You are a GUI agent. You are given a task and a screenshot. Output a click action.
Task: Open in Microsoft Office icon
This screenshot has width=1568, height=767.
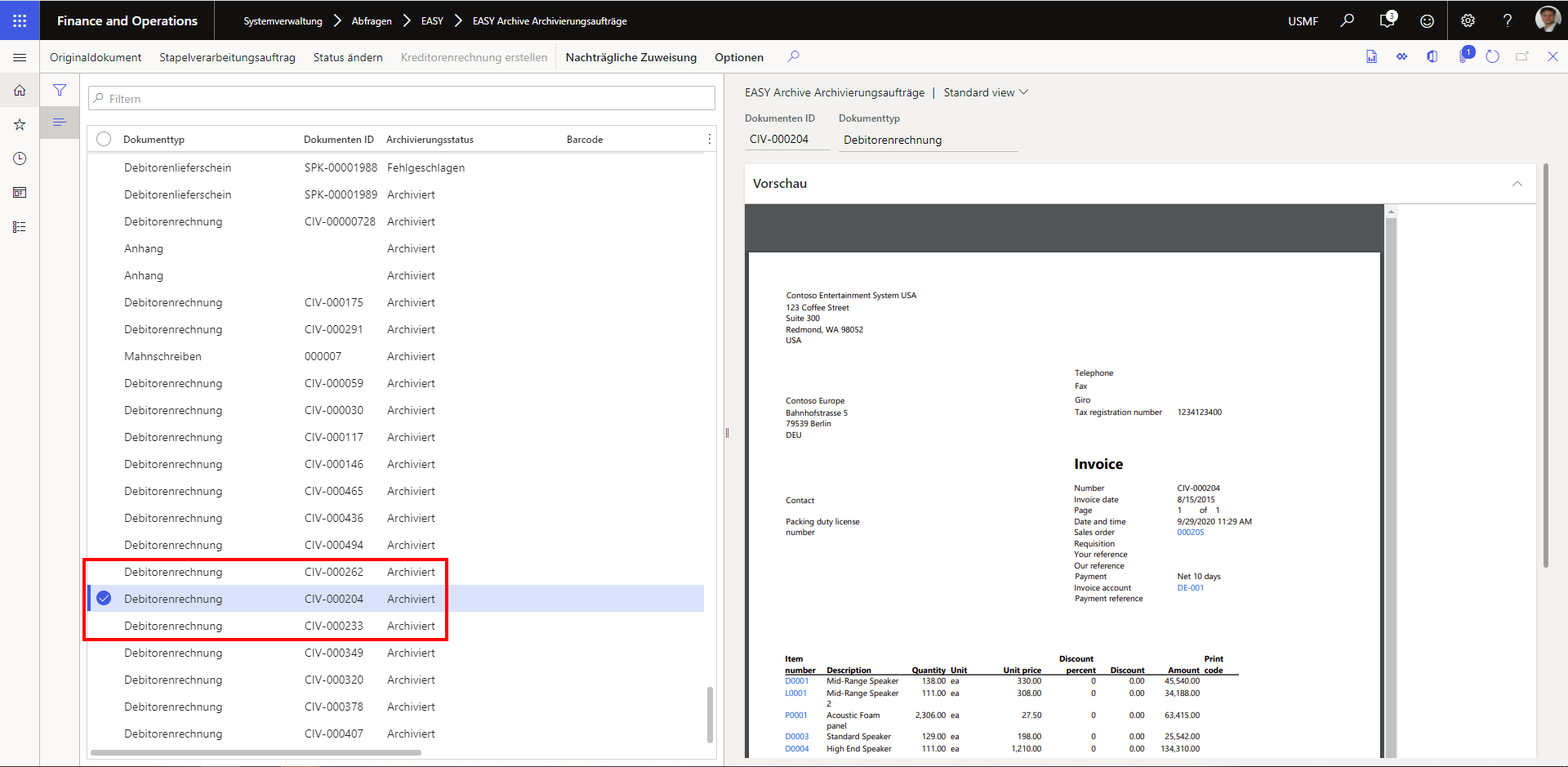[1371, 56]
